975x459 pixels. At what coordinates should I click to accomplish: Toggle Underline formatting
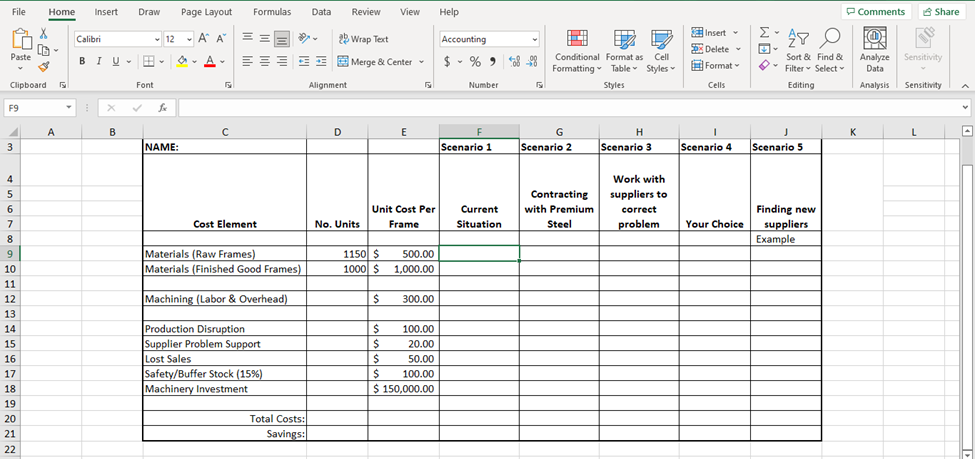click(x=116, y=62)
